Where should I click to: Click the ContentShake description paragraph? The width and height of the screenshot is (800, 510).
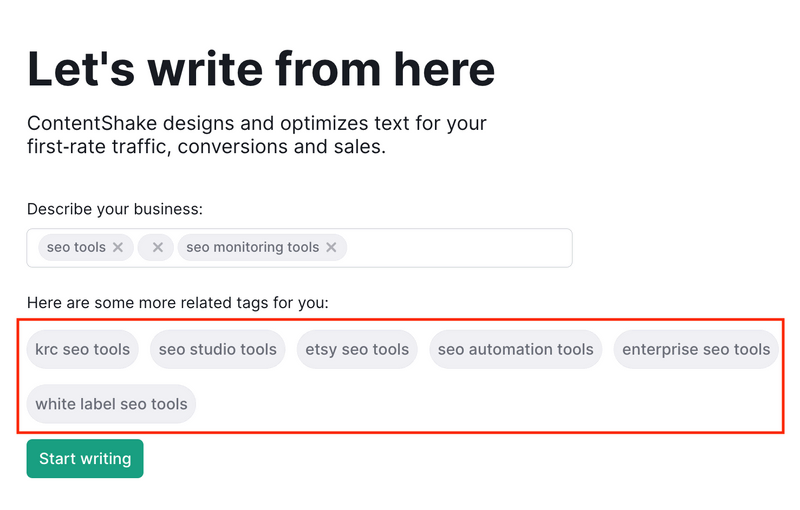(x=257, y=135)
